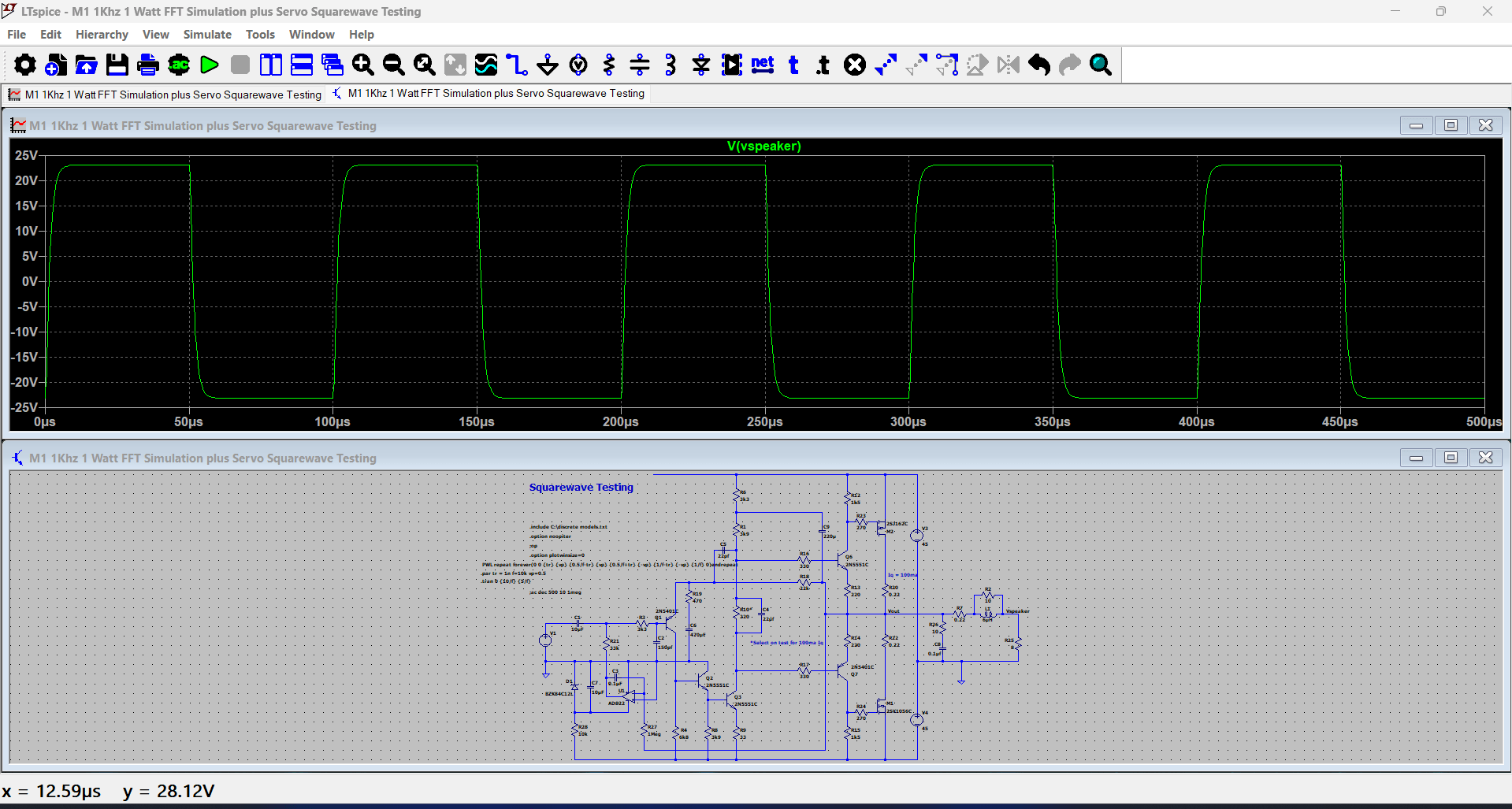Save the current file

117,65
